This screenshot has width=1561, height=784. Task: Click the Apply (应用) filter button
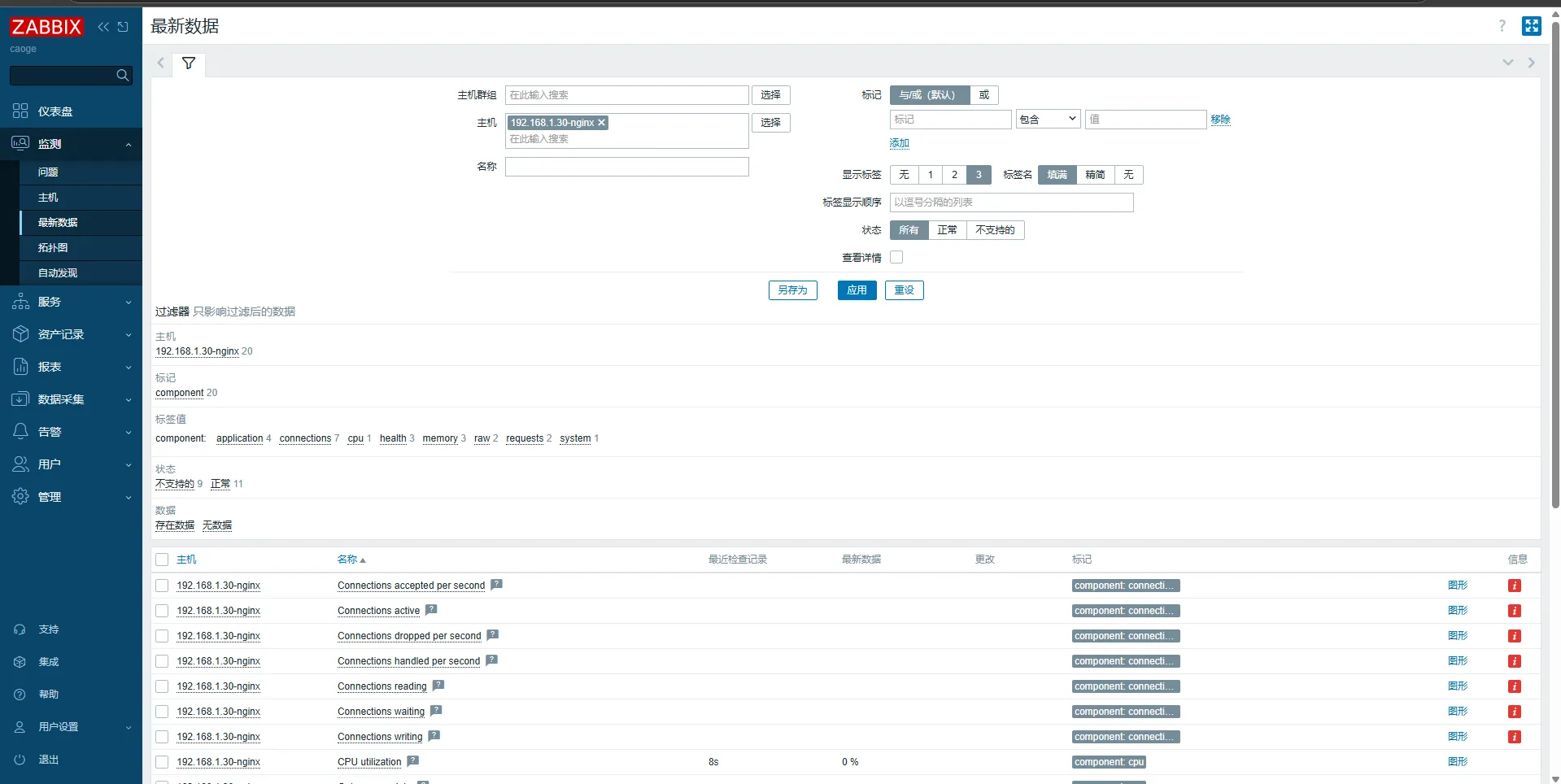tap(857, 290)
